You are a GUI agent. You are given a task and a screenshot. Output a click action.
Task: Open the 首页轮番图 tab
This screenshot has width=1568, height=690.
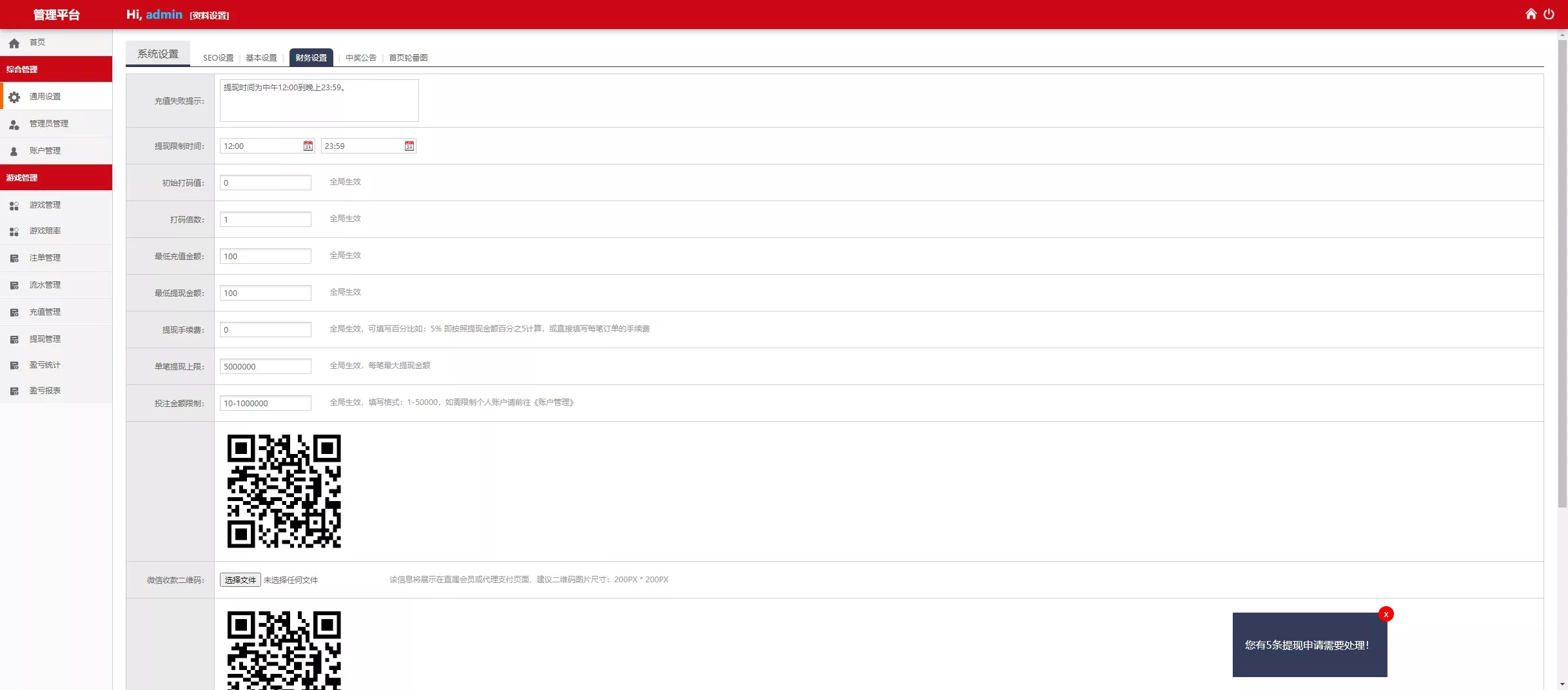(x=408, y=58)
